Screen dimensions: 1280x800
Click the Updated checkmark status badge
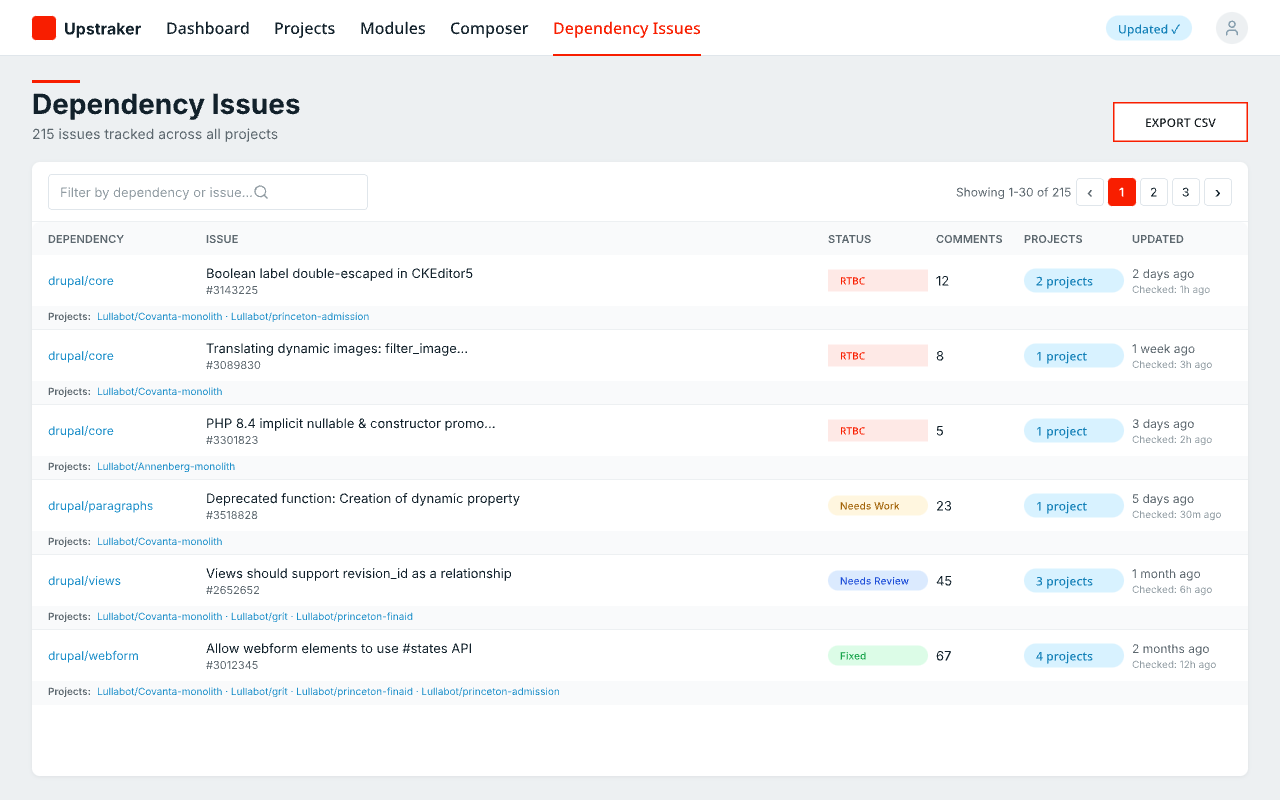tap(1148, 28)
